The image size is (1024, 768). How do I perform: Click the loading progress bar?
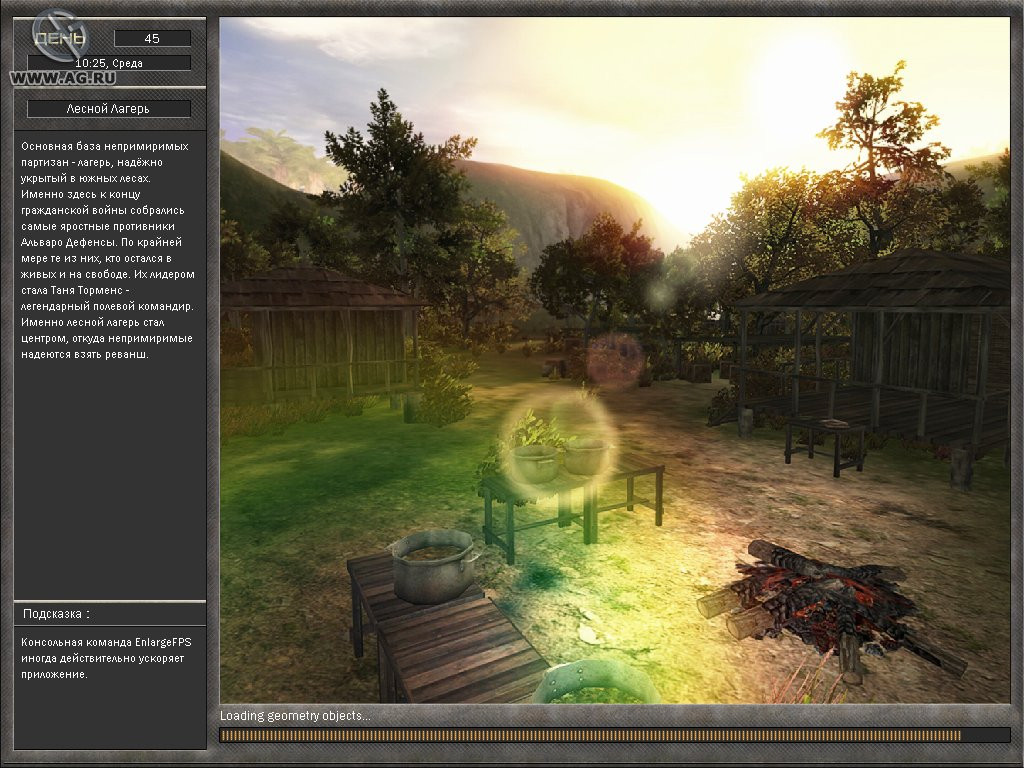tap(615, 735)
